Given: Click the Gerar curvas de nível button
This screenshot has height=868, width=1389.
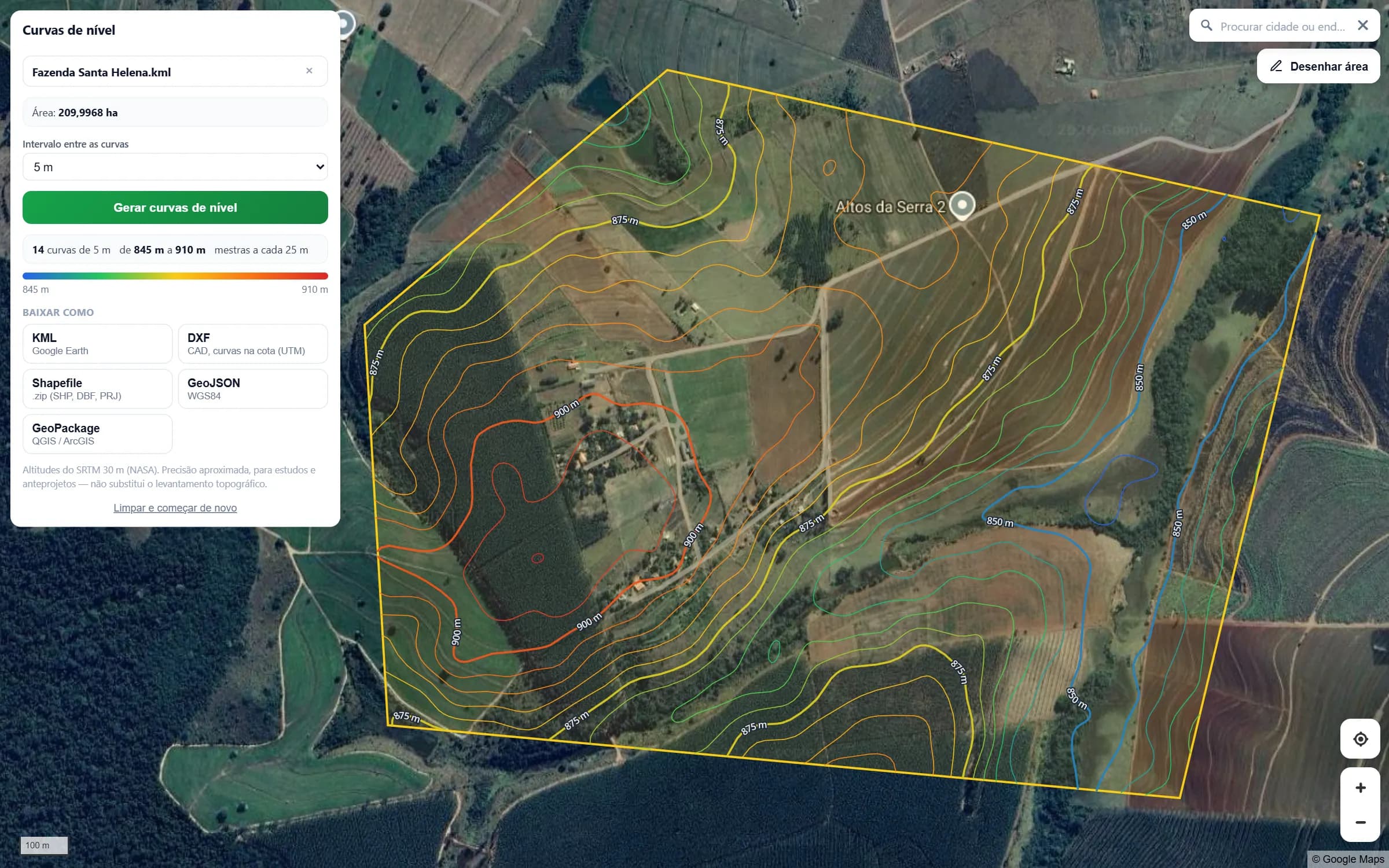Looking at the screenshot, I should click(x=175, y=207).
